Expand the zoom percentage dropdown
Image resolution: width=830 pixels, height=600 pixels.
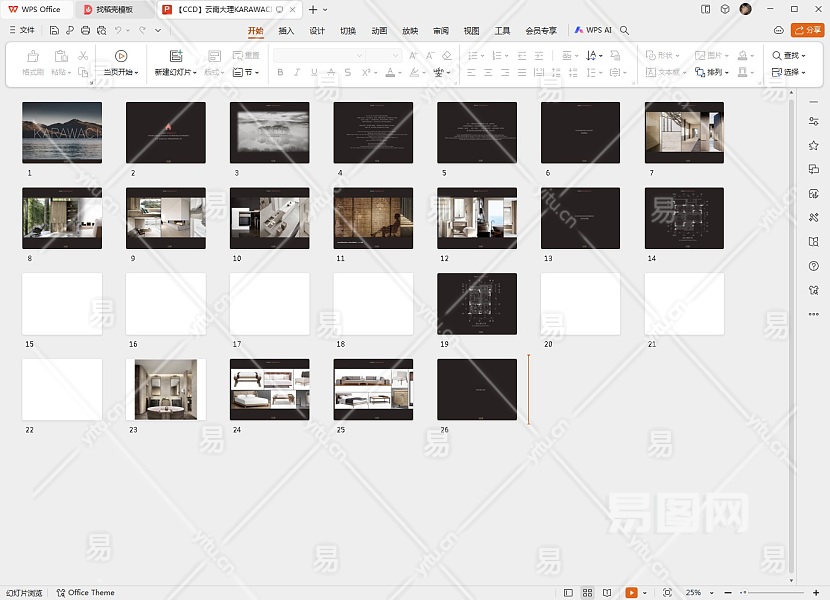(x=713, y=593)
